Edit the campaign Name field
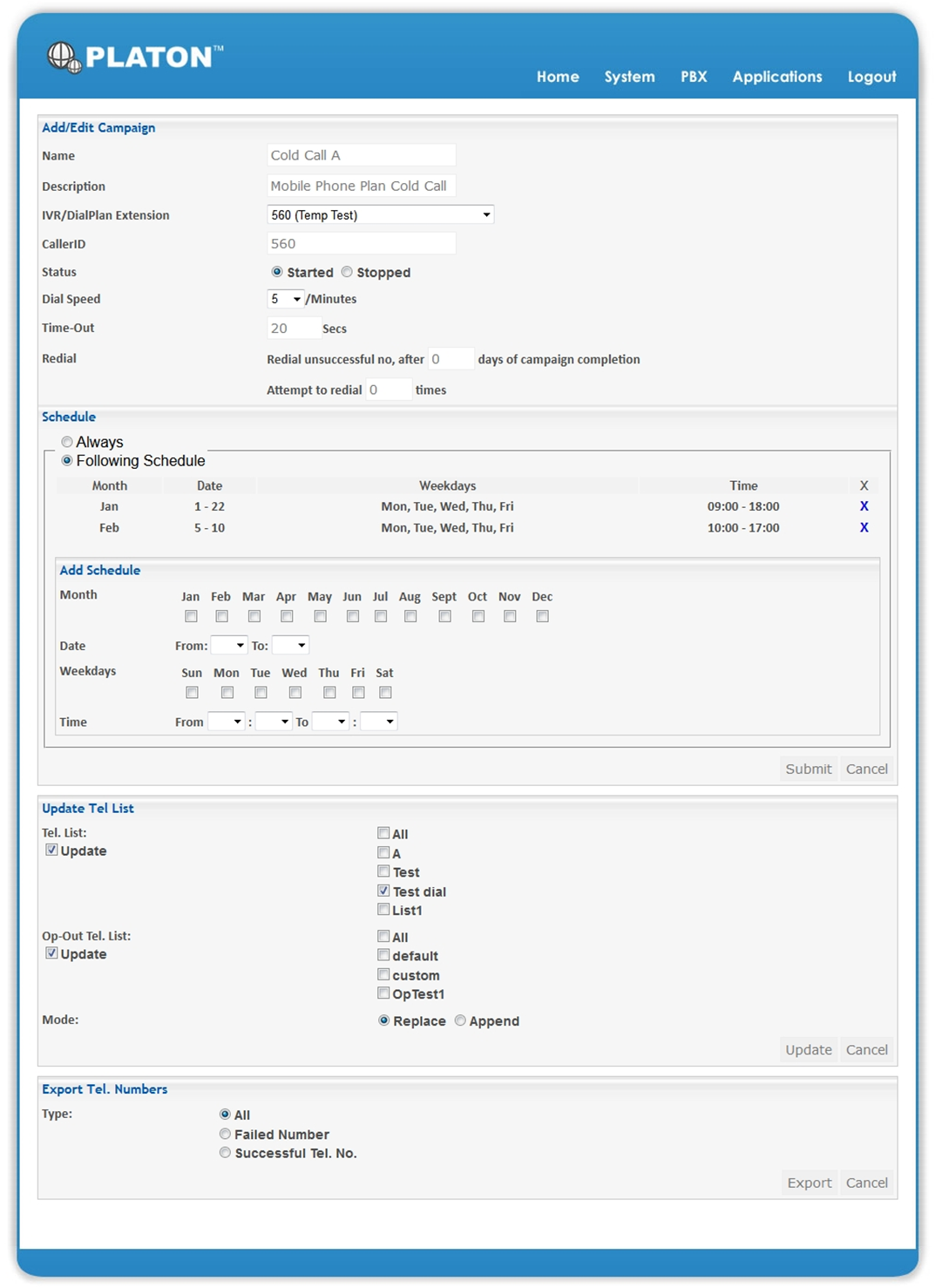Image resolution: width=942 pixels, height=1288 pixels. [x=361, y=155]
